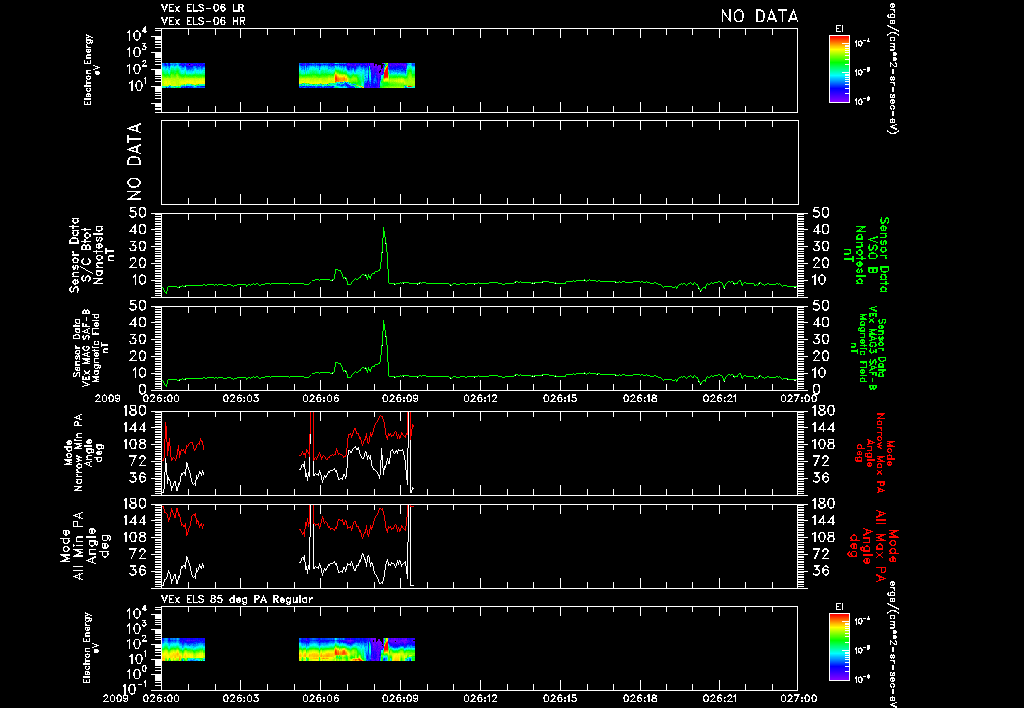
Task: Click the vertical "NO DATA" label of the empty panel
Action: point(134,162)
